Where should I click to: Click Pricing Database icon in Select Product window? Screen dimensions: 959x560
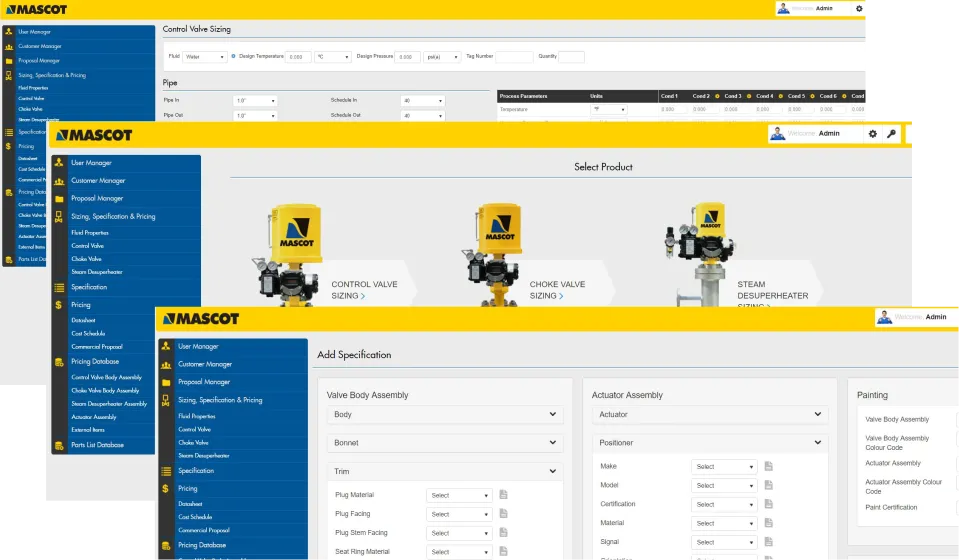pos(59,362)
